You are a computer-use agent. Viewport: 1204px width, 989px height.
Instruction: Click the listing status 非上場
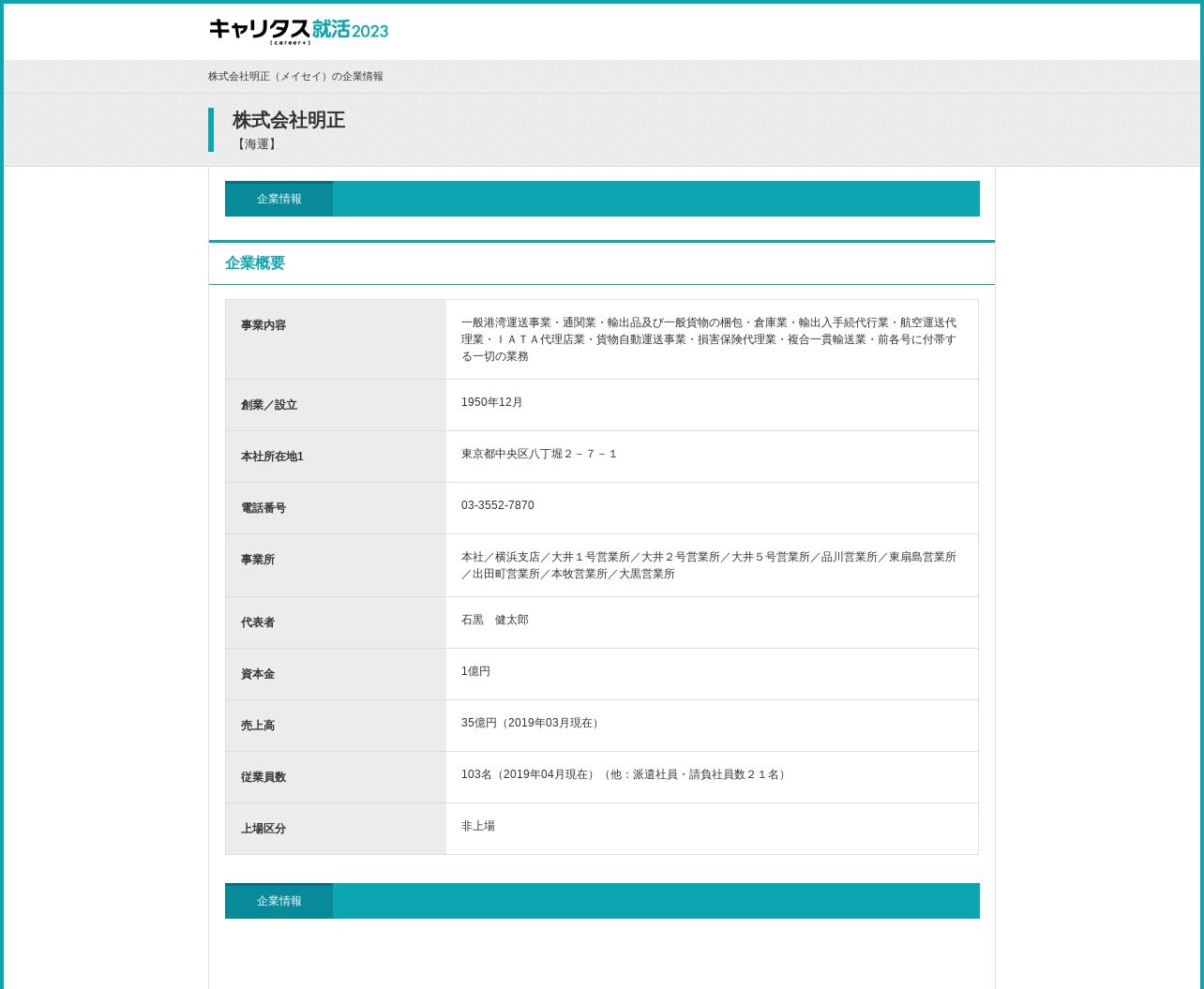[x=478, y=826]
